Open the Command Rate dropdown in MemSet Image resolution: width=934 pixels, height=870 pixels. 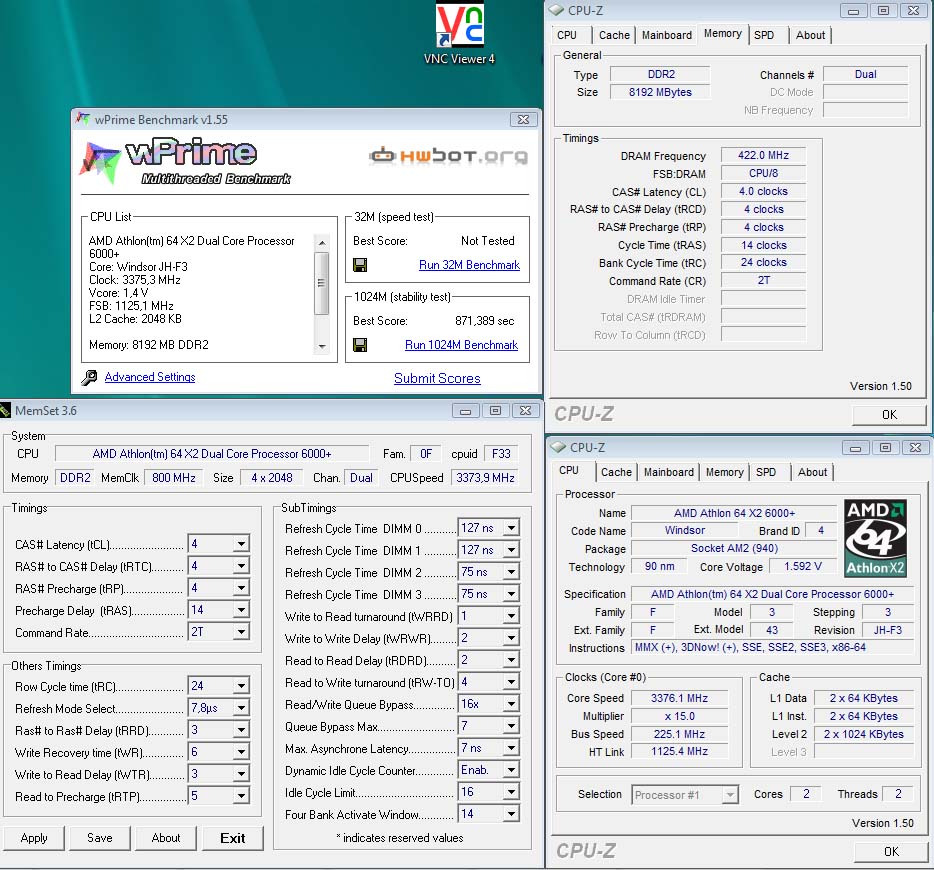pyautogui.click(x=241, y=632)
